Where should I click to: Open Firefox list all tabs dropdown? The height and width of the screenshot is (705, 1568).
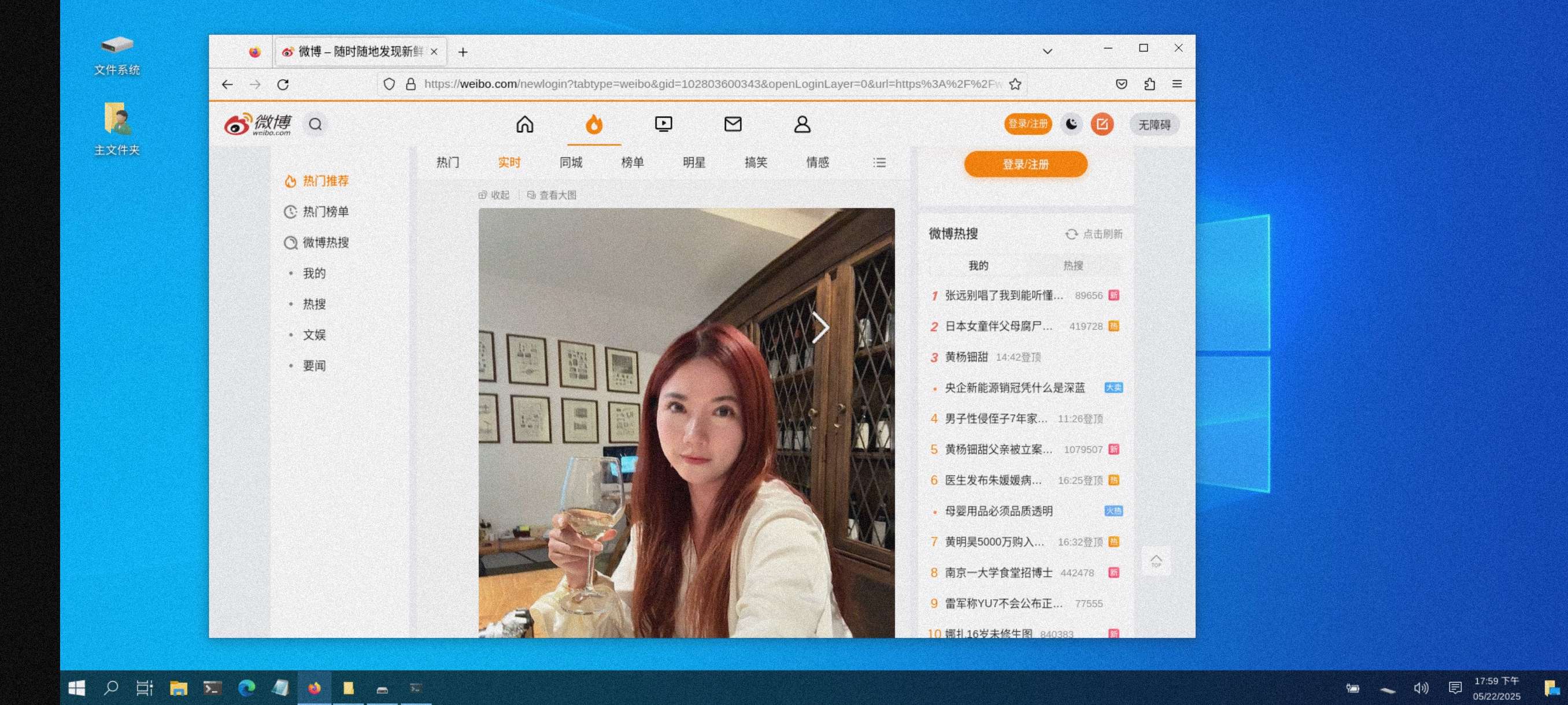pyautogui.click(x=1047, y=51)
